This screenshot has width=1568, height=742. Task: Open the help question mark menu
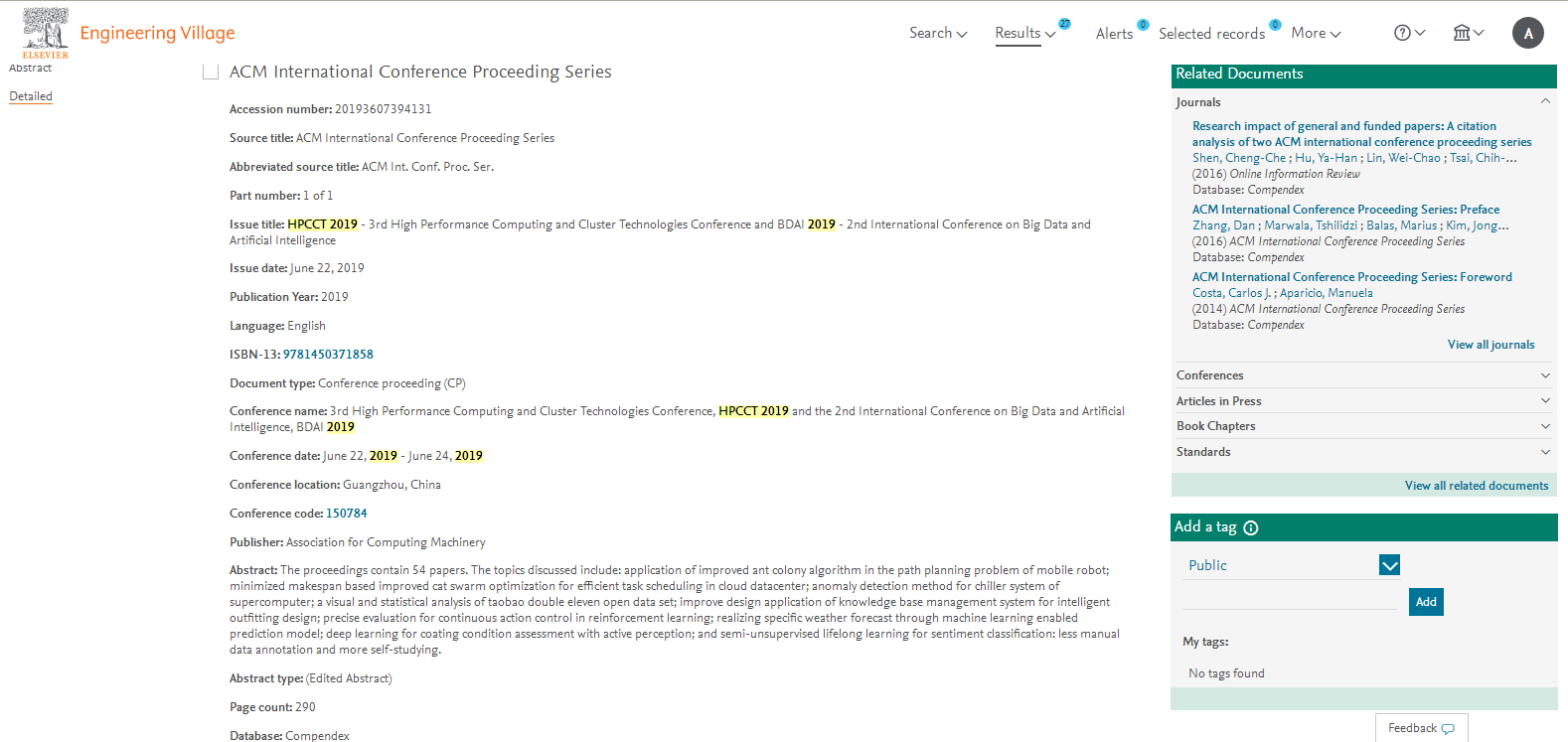tap(1409, 33)
